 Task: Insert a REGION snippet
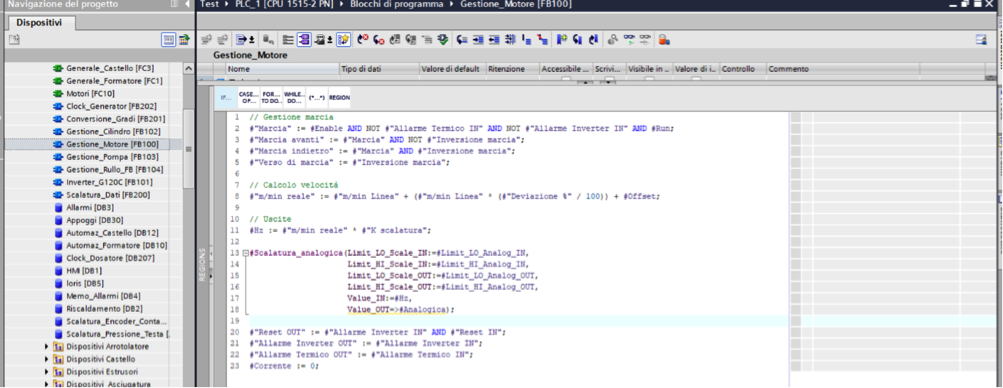[x=339, y=97]
